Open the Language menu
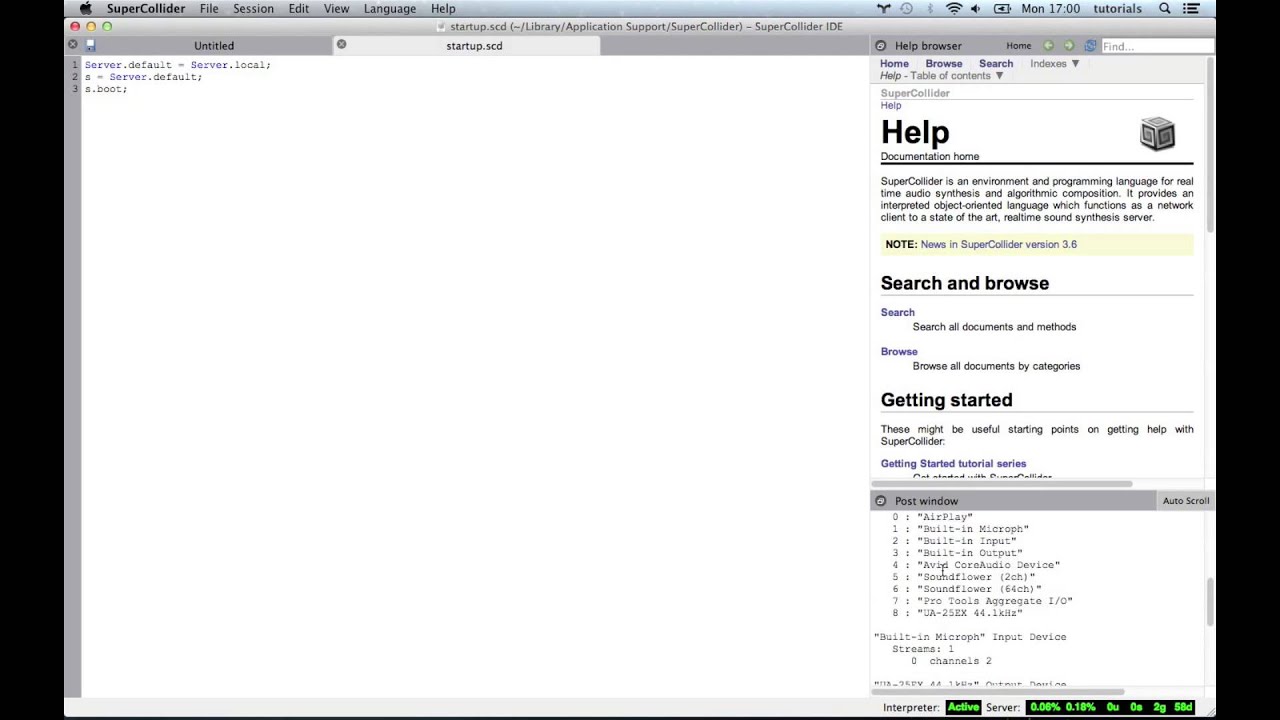The width and height of the screenshot is (1280, 720). pos(390,9)
